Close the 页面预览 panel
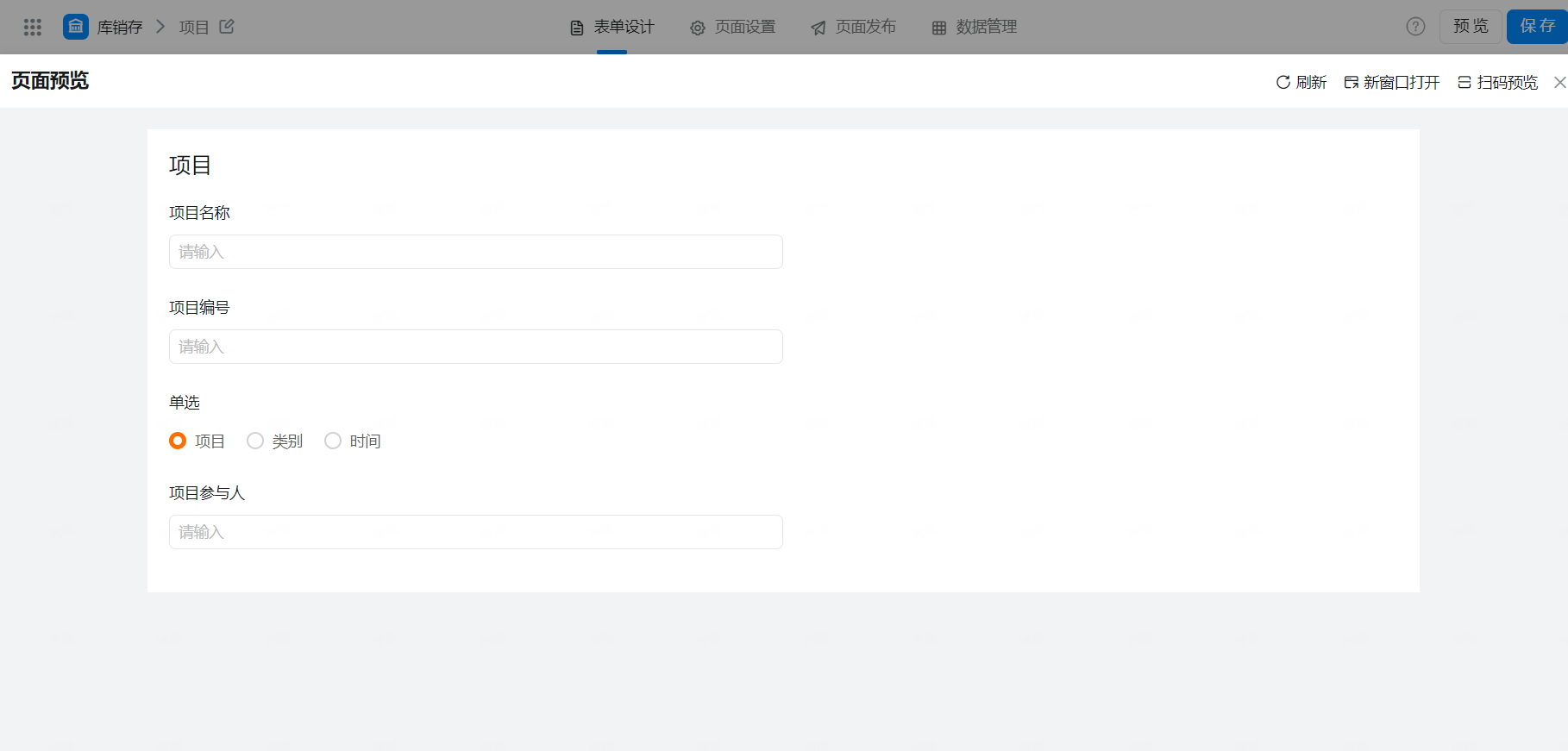Image resolution: width=1568 pixels, height=751 pixels. tap(1559, 82)
